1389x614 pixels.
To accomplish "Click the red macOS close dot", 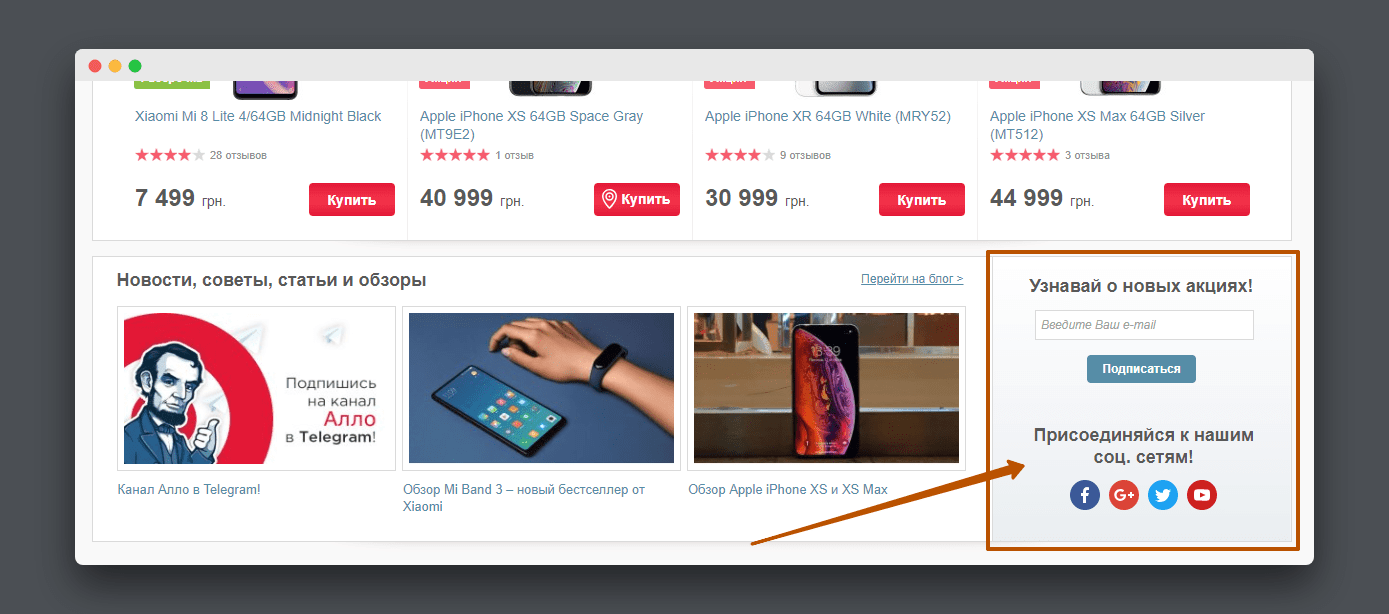I will tap(95, 66).
